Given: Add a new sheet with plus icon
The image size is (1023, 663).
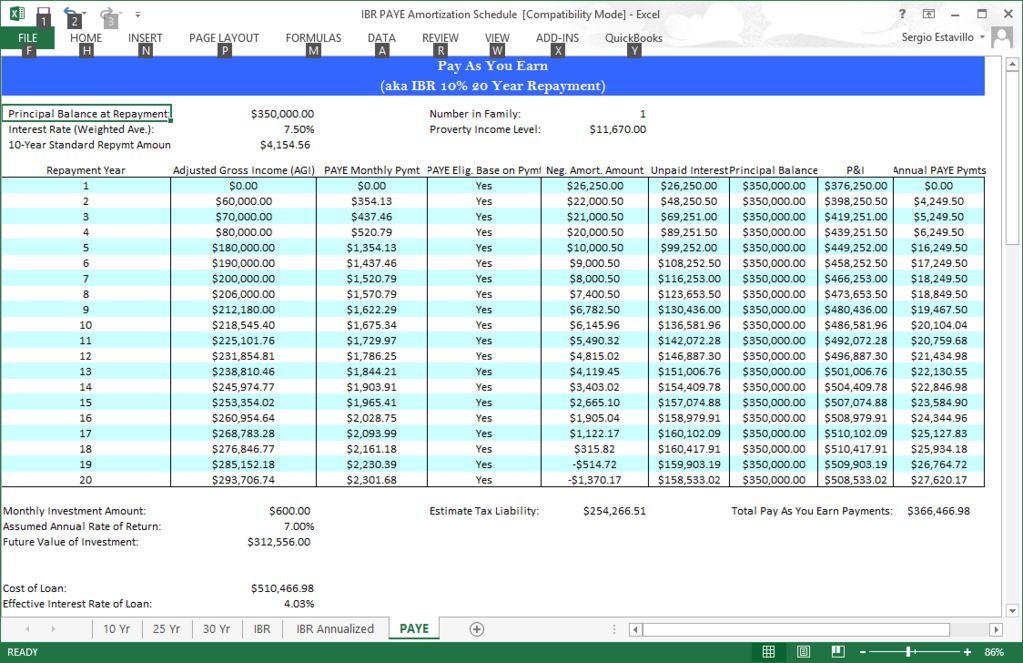Looking at the screenshot, I should pos(477,629).
